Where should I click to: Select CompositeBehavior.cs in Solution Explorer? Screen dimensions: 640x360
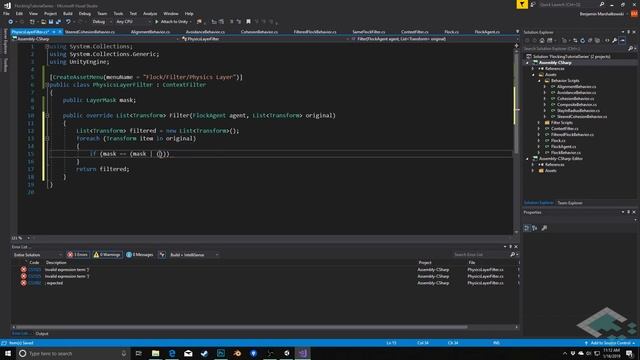click(x=576, y=105)
